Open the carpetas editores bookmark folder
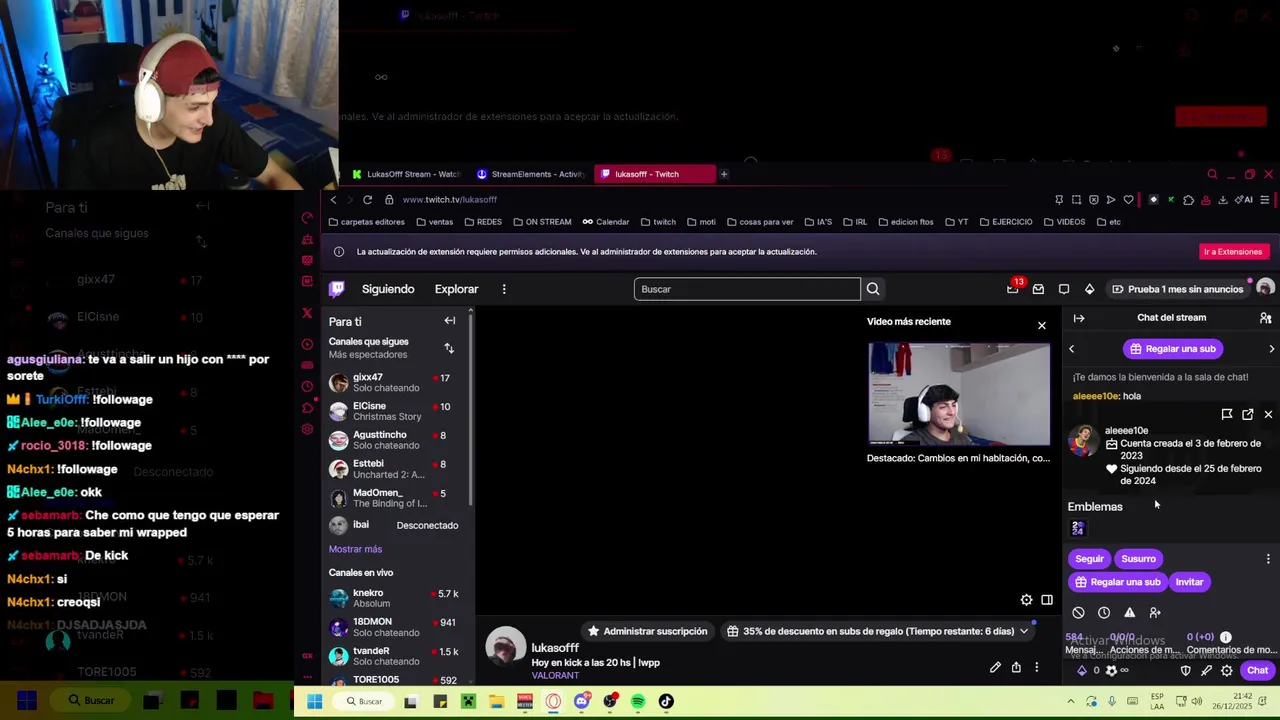Screen dimensions: 1280x720 tap(367, 222)
